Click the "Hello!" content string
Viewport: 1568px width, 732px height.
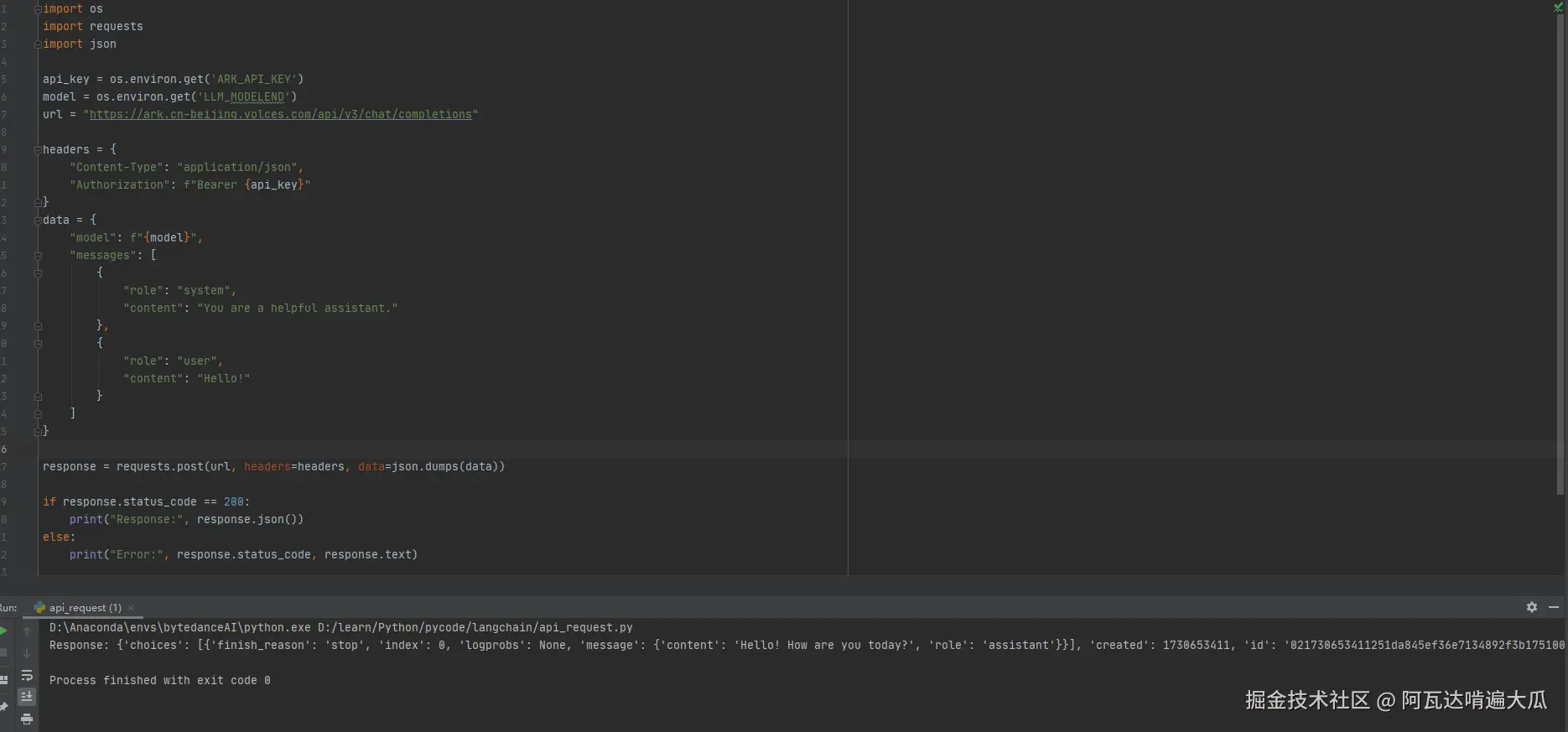point(224,378)
